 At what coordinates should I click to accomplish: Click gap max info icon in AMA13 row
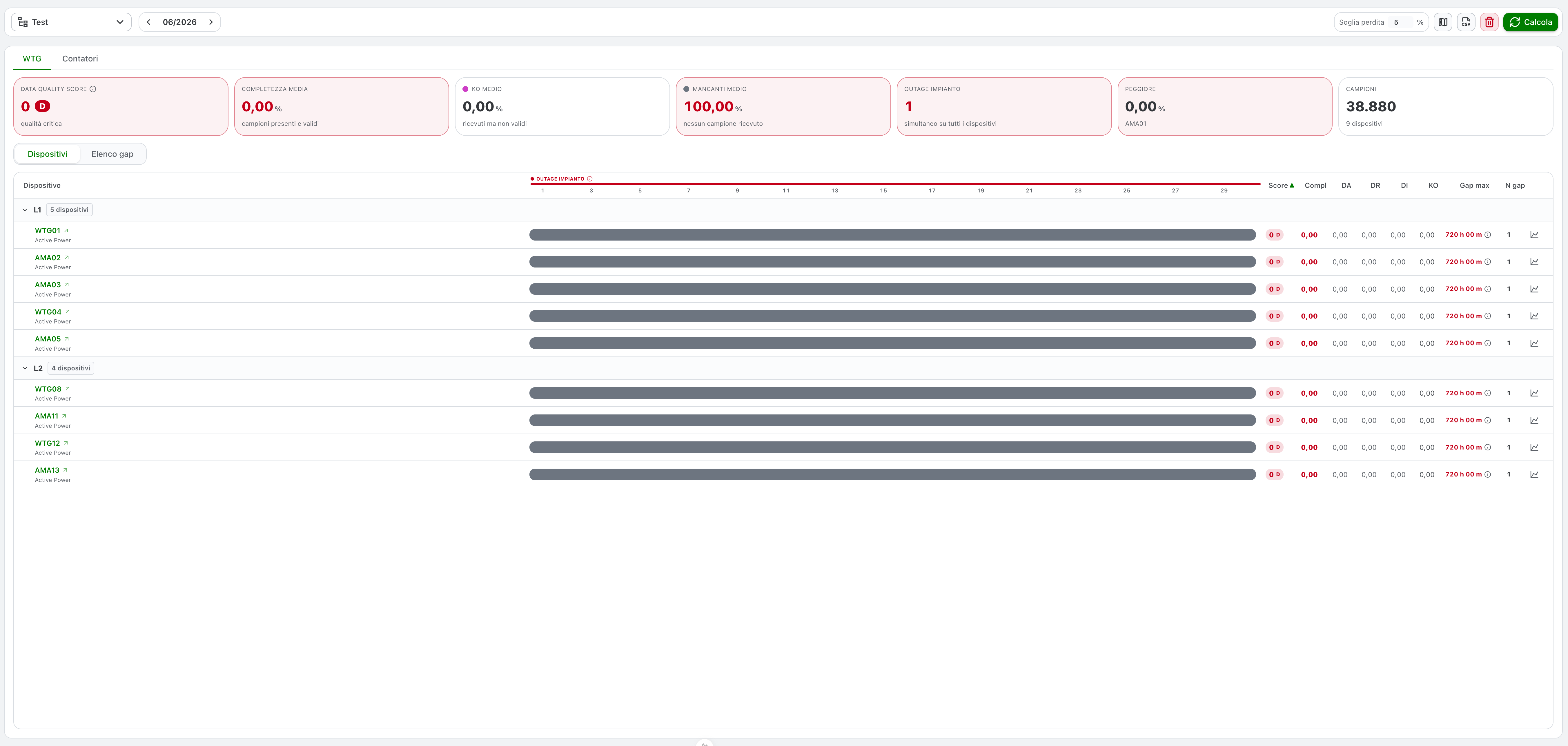[1488, 475]
